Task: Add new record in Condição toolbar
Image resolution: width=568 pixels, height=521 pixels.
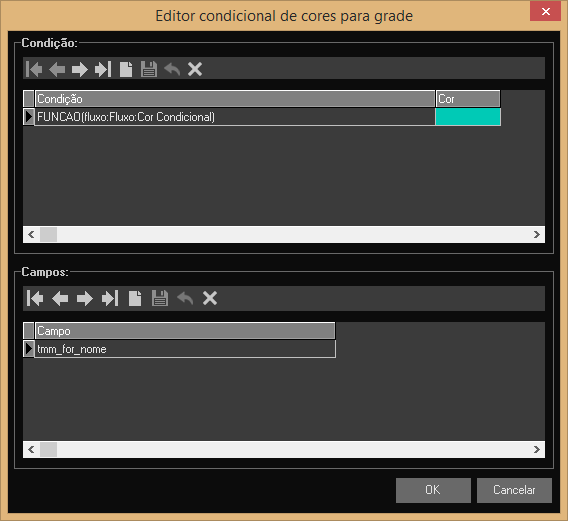Action: [x=126, y=69]
